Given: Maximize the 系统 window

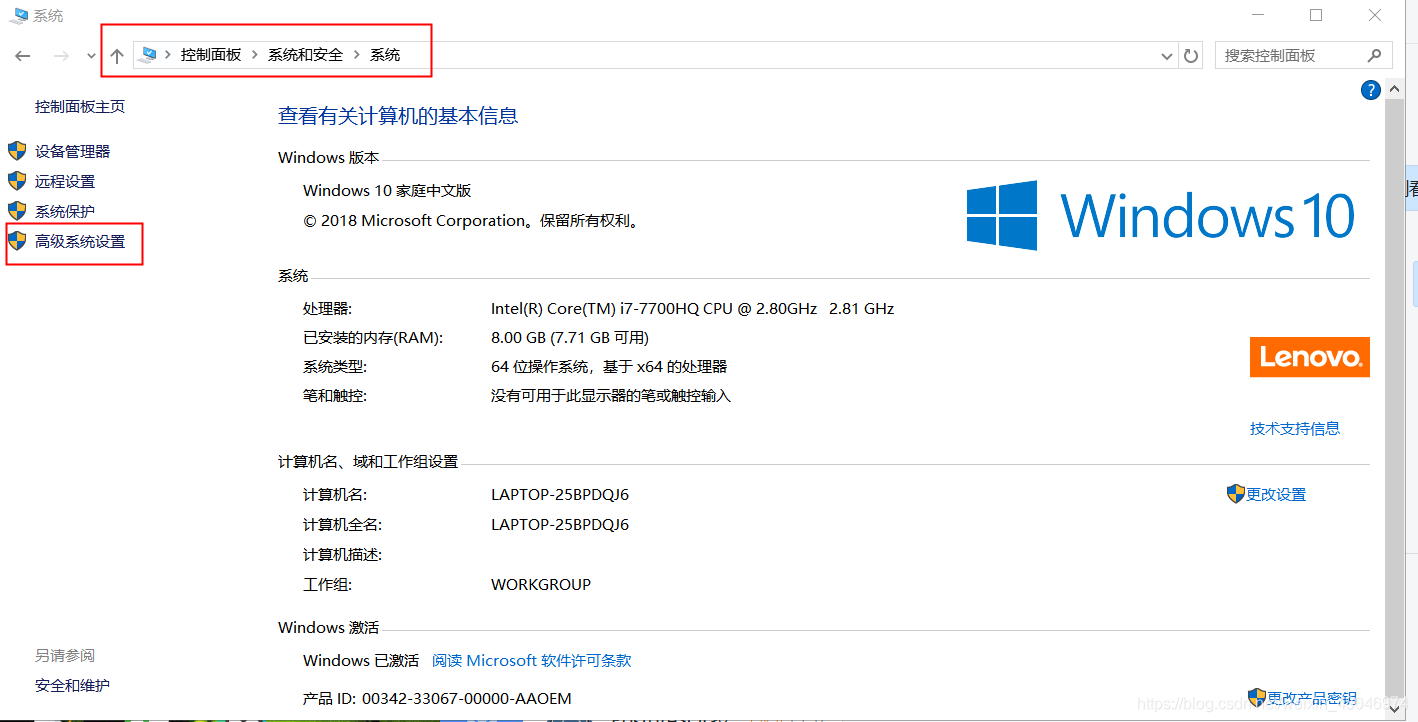Looking at the screenshot, I should pos(1316,15).
